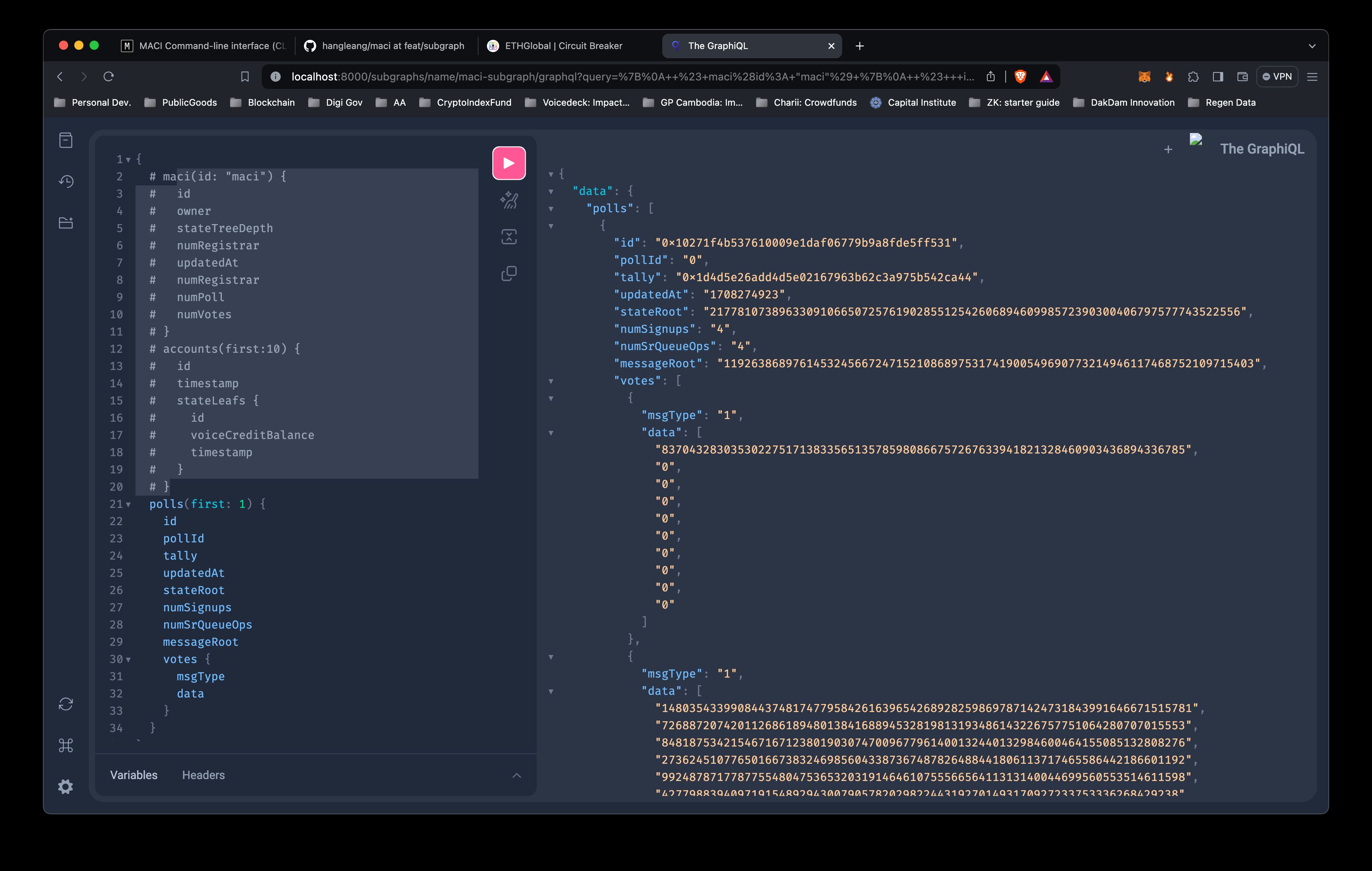This screenshot has height=871, width=1372.
Task: Click numSrQueueOps field in query editor
Action: pos(207,625)
